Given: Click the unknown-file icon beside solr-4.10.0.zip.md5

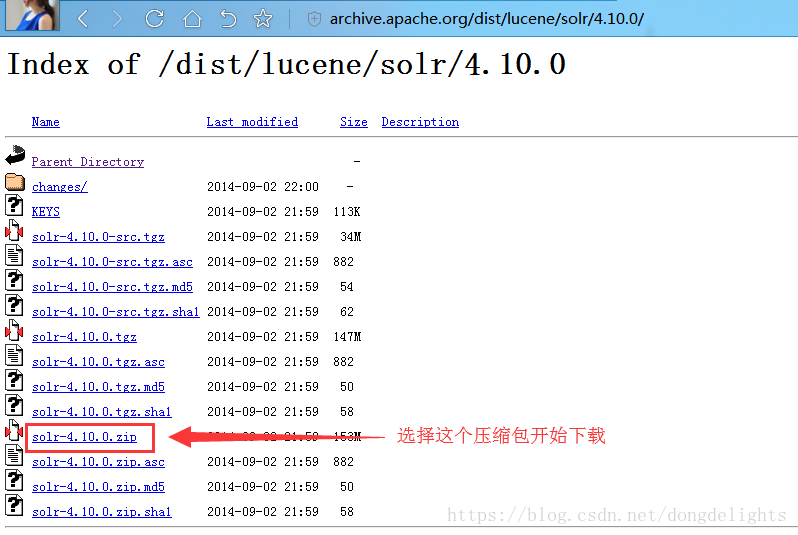Looking at the screenshot, I should (x=14, y=480).
